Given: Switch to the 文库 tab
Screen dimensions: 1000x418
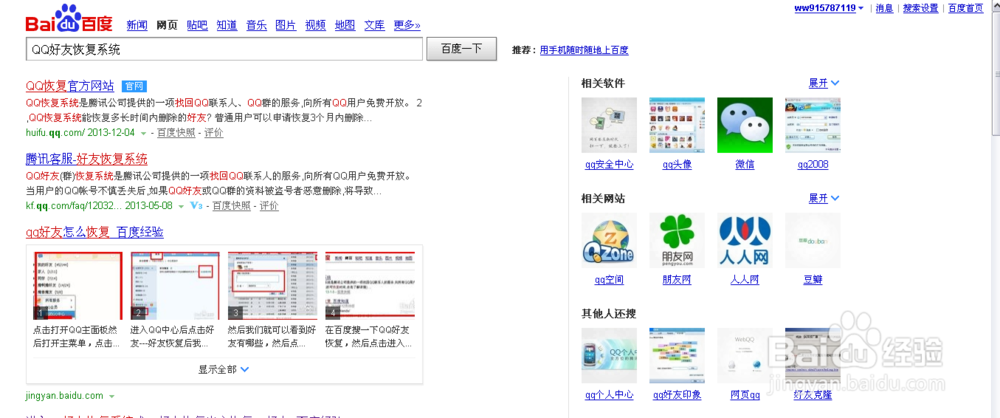Looking at the screenshot, I should 374,26.
